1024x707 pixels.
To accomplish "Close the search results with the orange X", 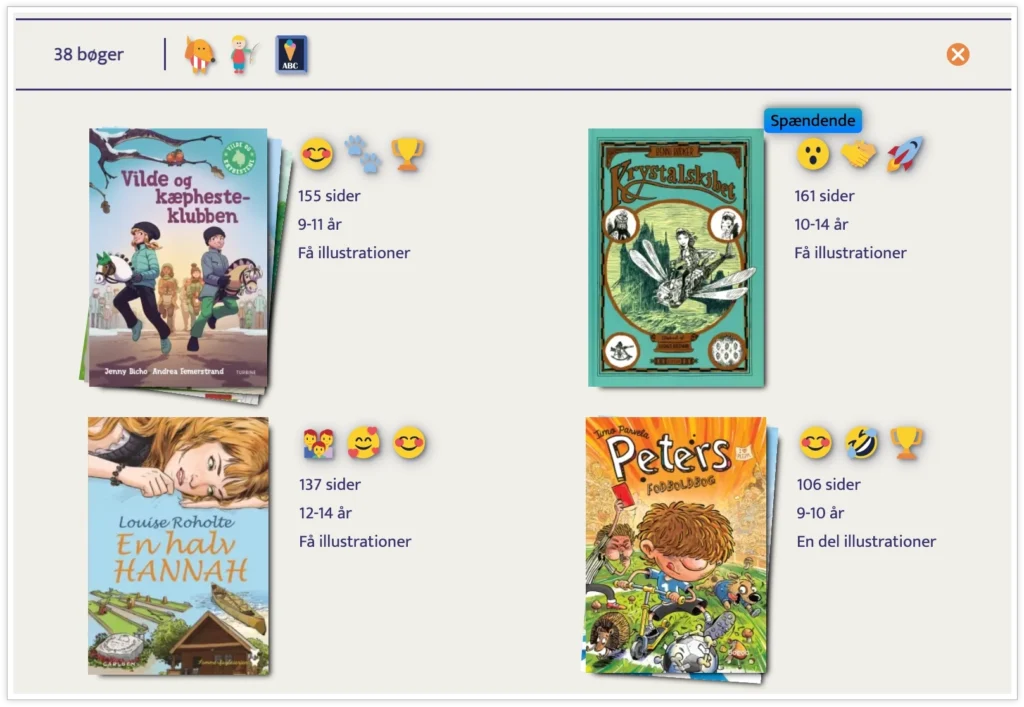I will pyautogui.click(x=958, y=54).
